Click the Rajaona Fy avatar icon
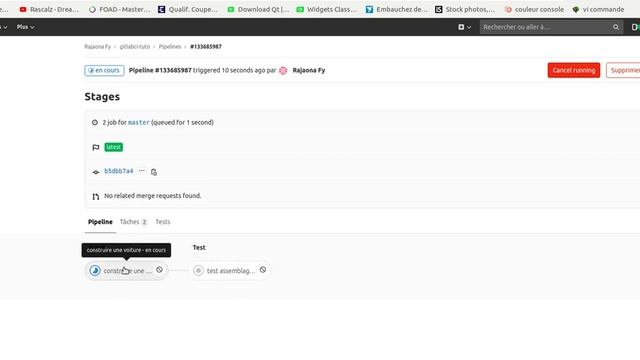Image resolution: width=640 pixels, height=360 pixels. coord(283,70)
